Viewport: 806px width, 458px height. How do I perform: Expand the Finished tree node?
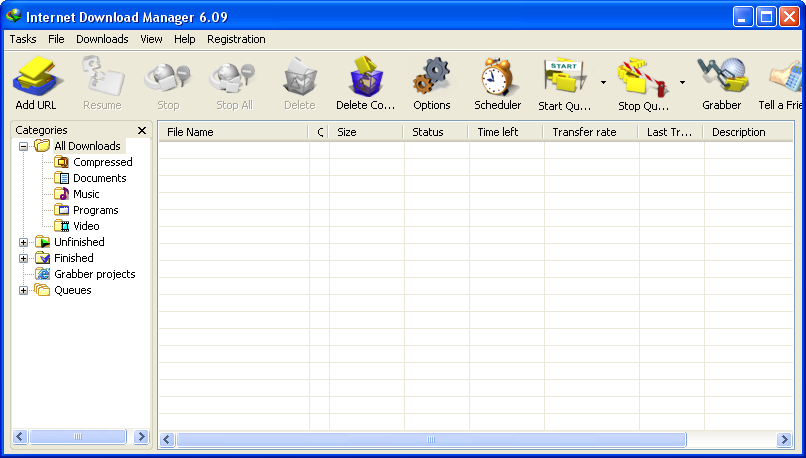tap(23, 258)
